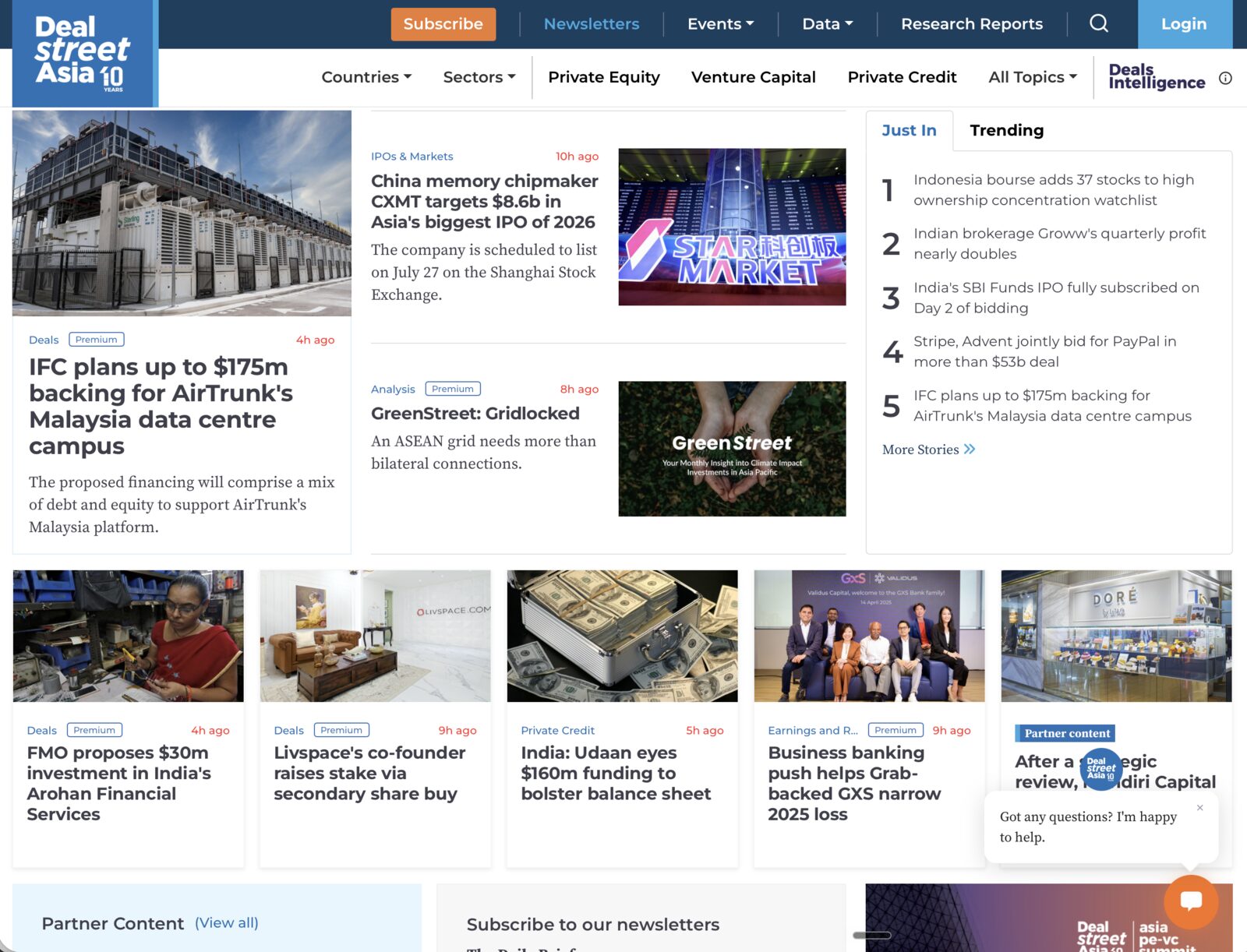Click the Deals Intelligence info icon
Screen dimensions: 1247x952
point(1225,78)
